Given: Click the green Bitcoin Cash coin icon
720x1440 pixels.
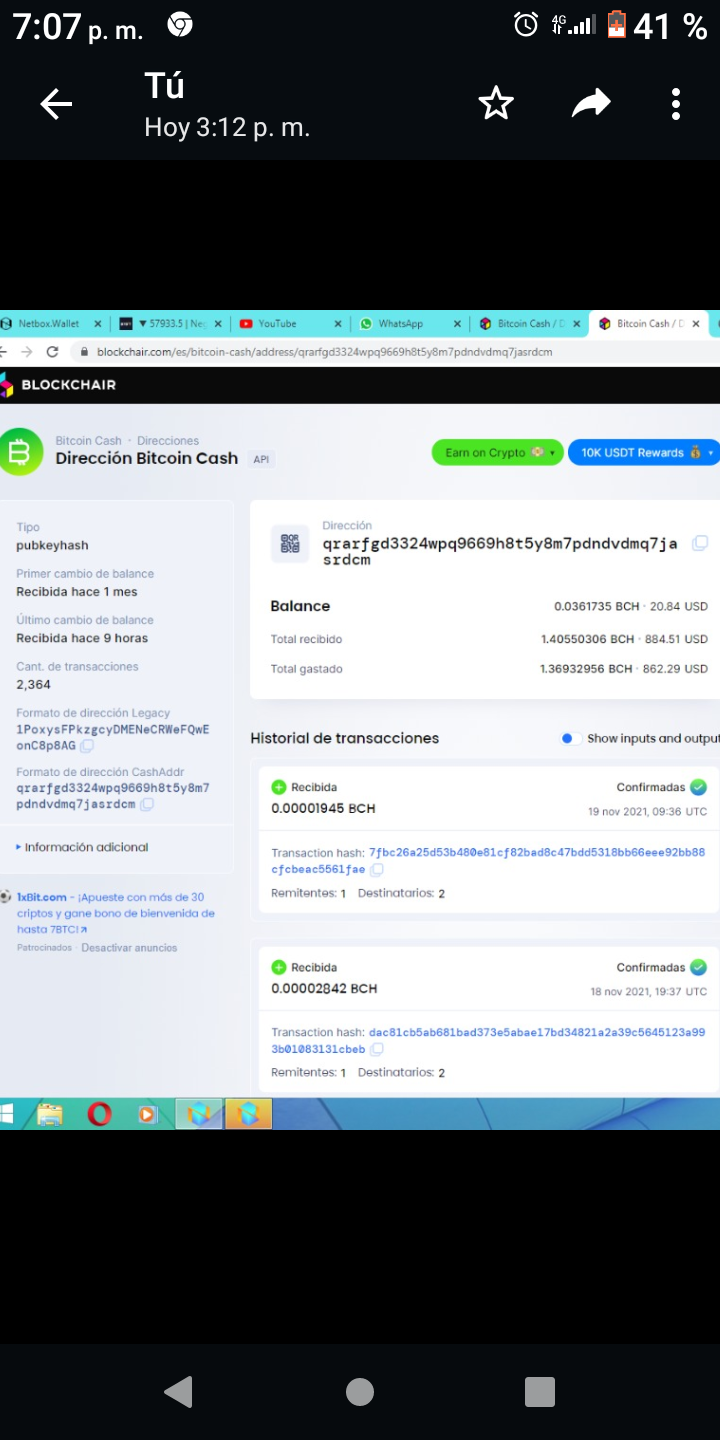Looking at the screenshot, I should pyautogui.click(x=20, y=451).
